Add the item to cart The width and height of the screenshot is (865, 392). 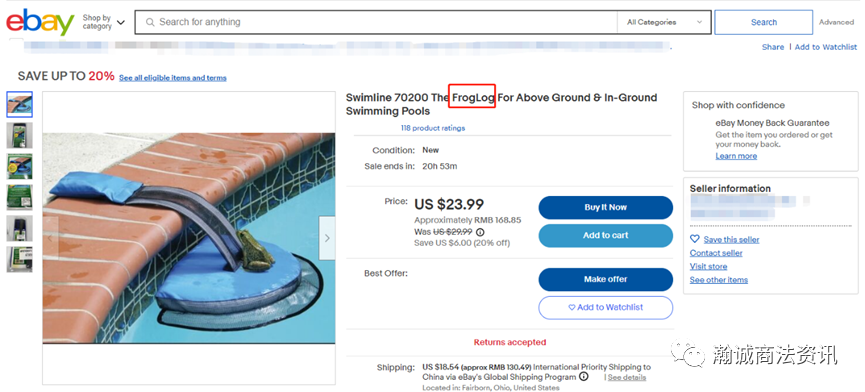pyautogui.click(x=606, y=235)
